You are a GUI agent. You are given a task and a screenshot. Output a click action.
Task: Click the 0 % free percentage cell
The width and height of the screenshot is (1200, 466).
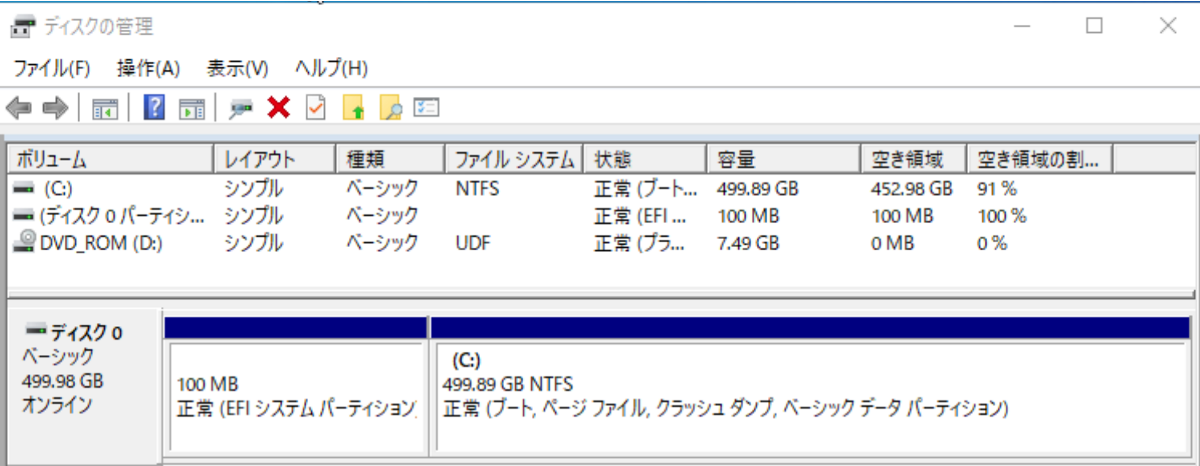(991, 242)
